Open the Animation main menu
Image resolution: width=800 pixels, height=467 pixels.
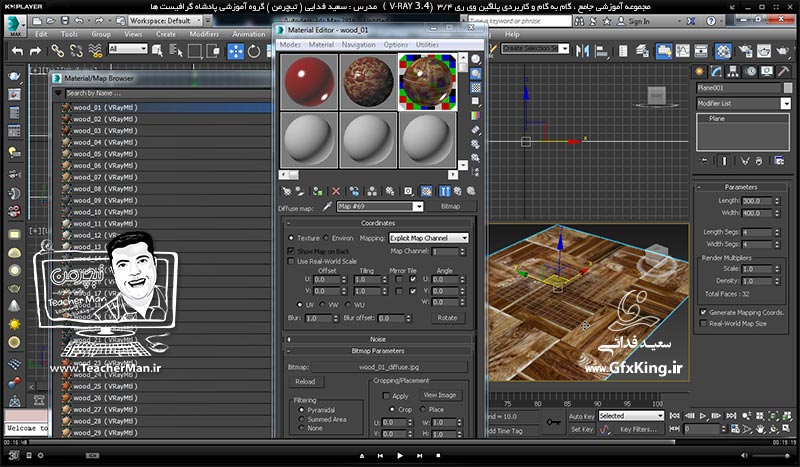248,34
